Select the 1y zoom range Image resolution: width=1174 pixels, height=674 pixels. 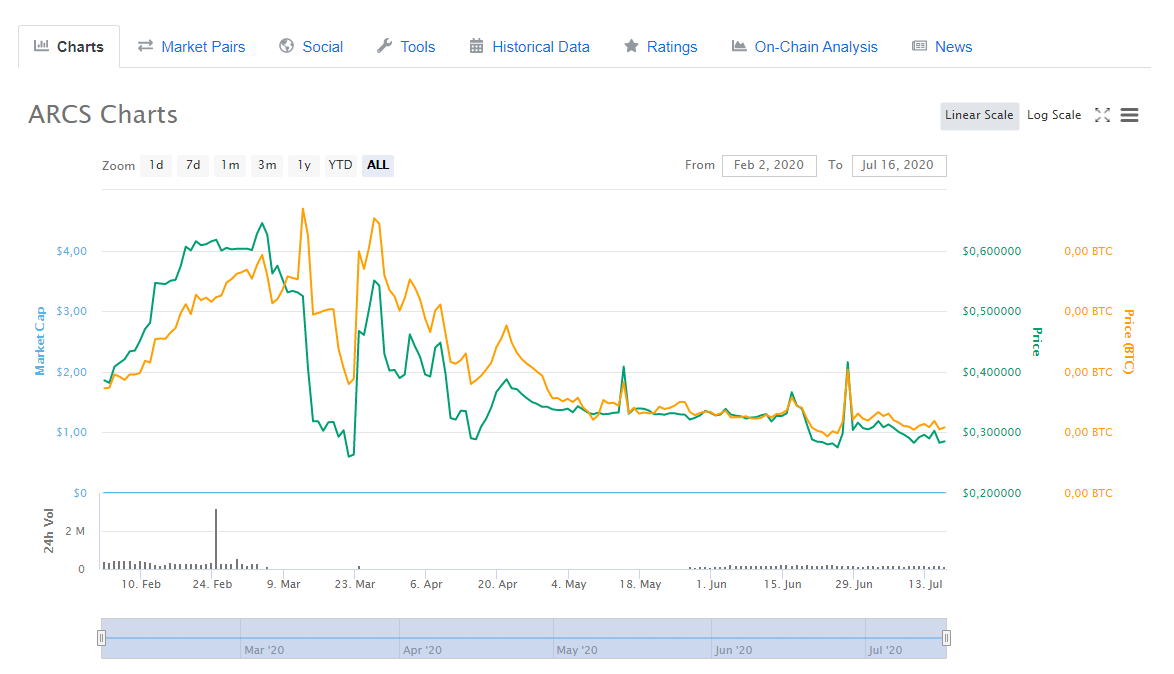(x=304, y=165)
